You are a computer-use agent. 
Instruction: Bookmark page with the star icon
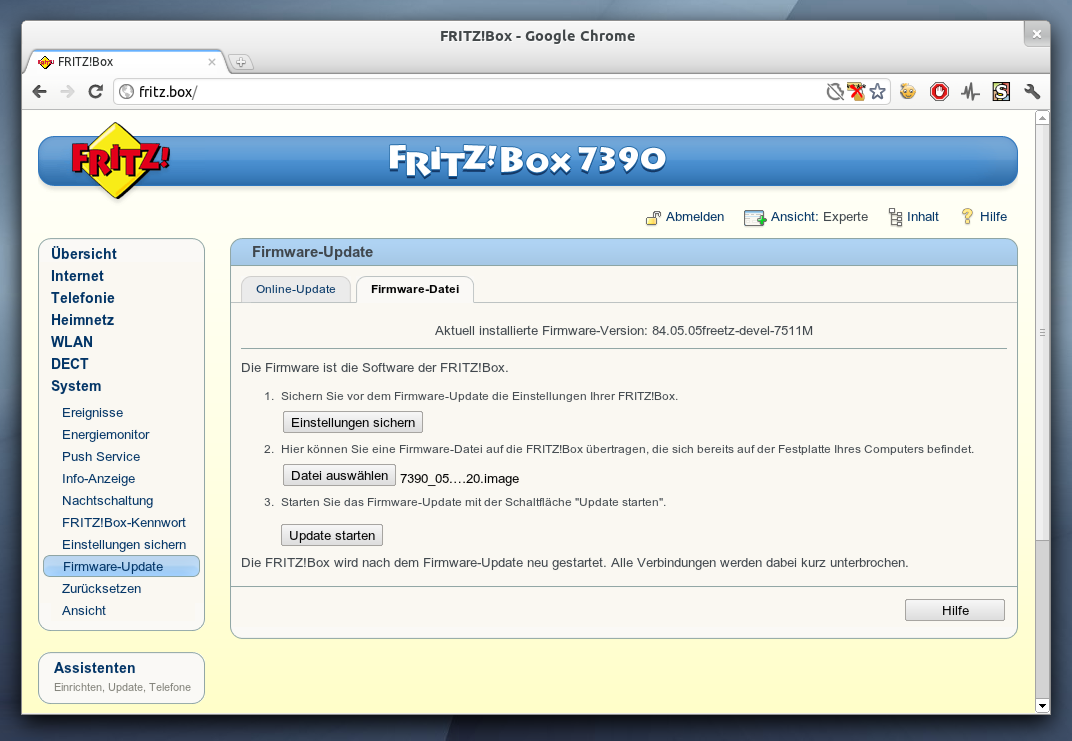(x=877, y=92)
